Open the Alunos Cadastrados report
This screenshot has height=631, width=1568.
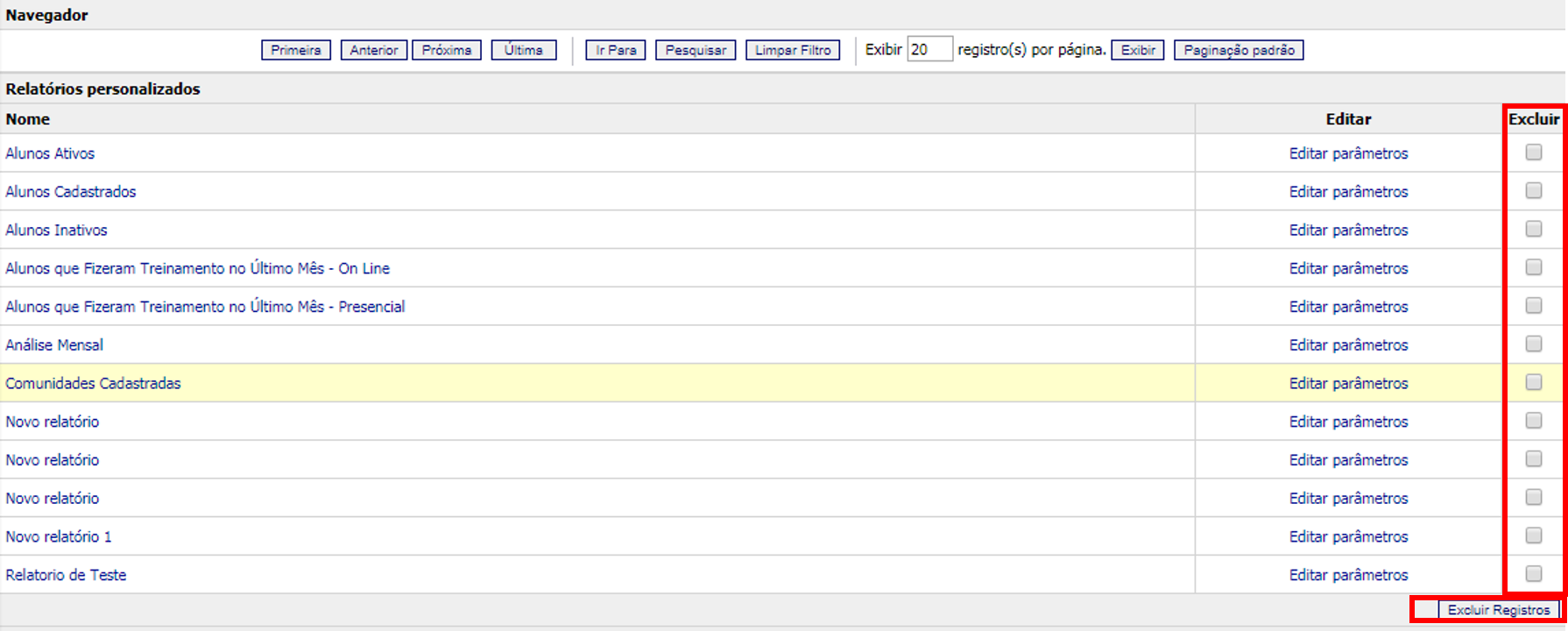[x=71, y=192]
